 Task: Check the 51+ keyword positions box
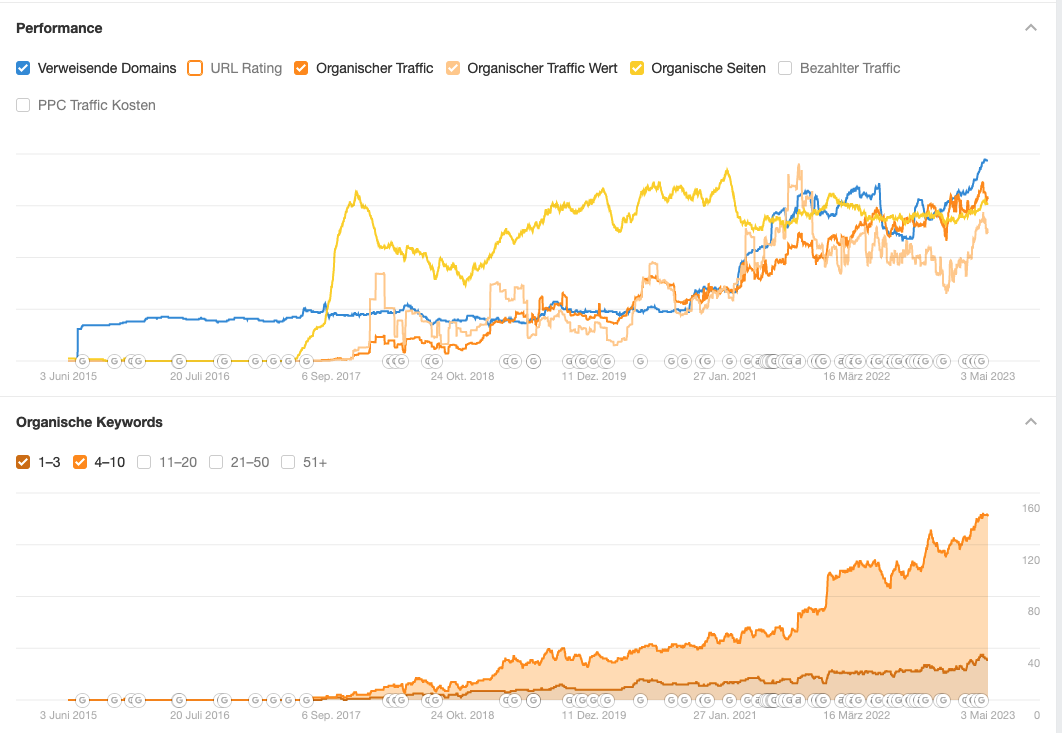(x=288, y=462)
